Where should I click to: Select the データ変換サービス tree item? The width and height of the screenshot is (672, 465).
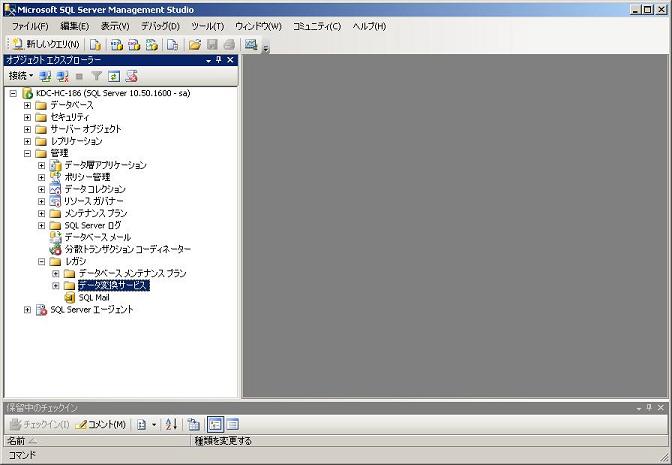click(x=114, y=285)
